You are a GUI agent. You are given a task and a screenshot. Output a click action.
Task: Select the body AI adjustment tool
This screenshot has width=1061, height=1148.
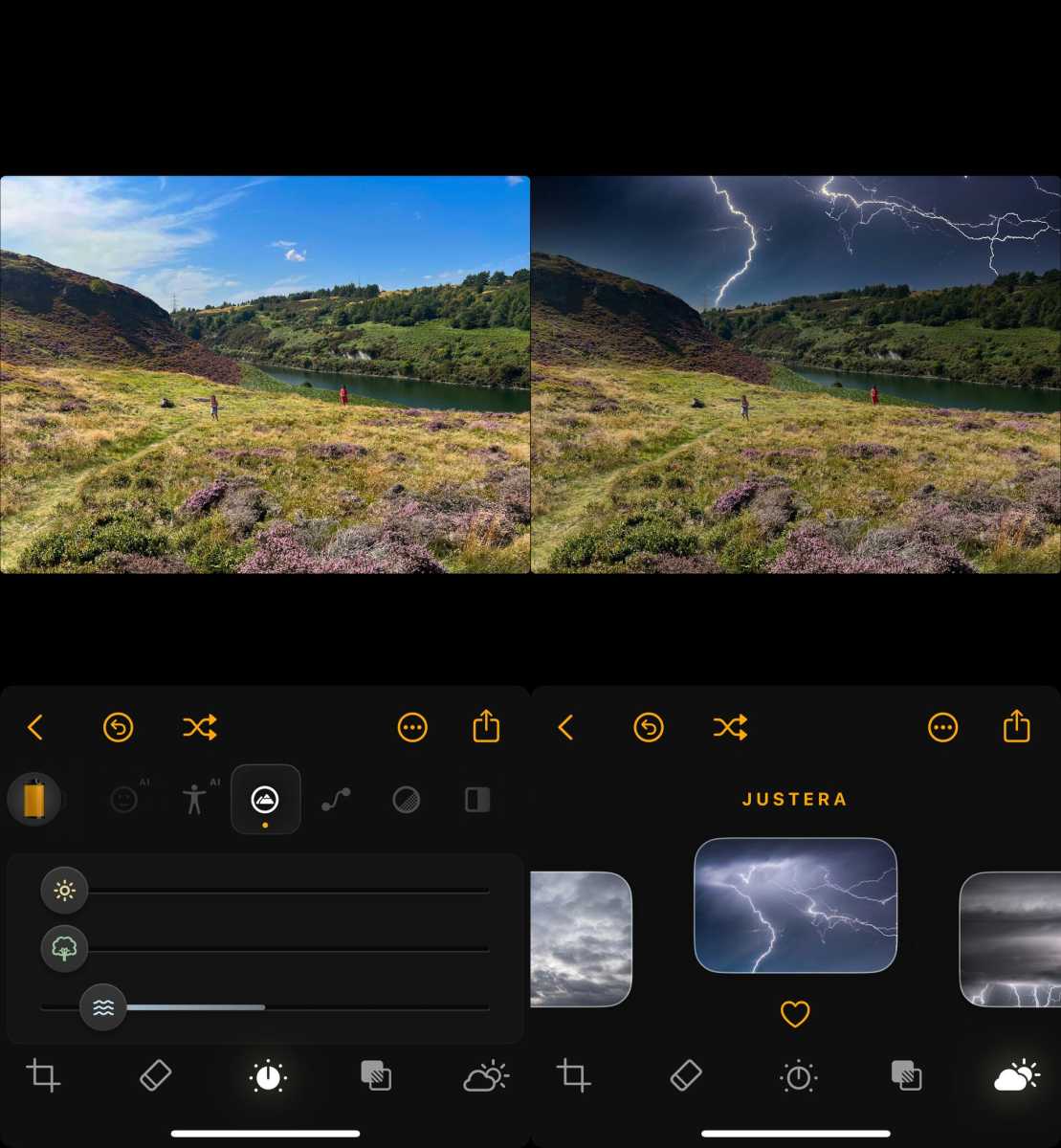pyautogui.click(x=195, y=799)
